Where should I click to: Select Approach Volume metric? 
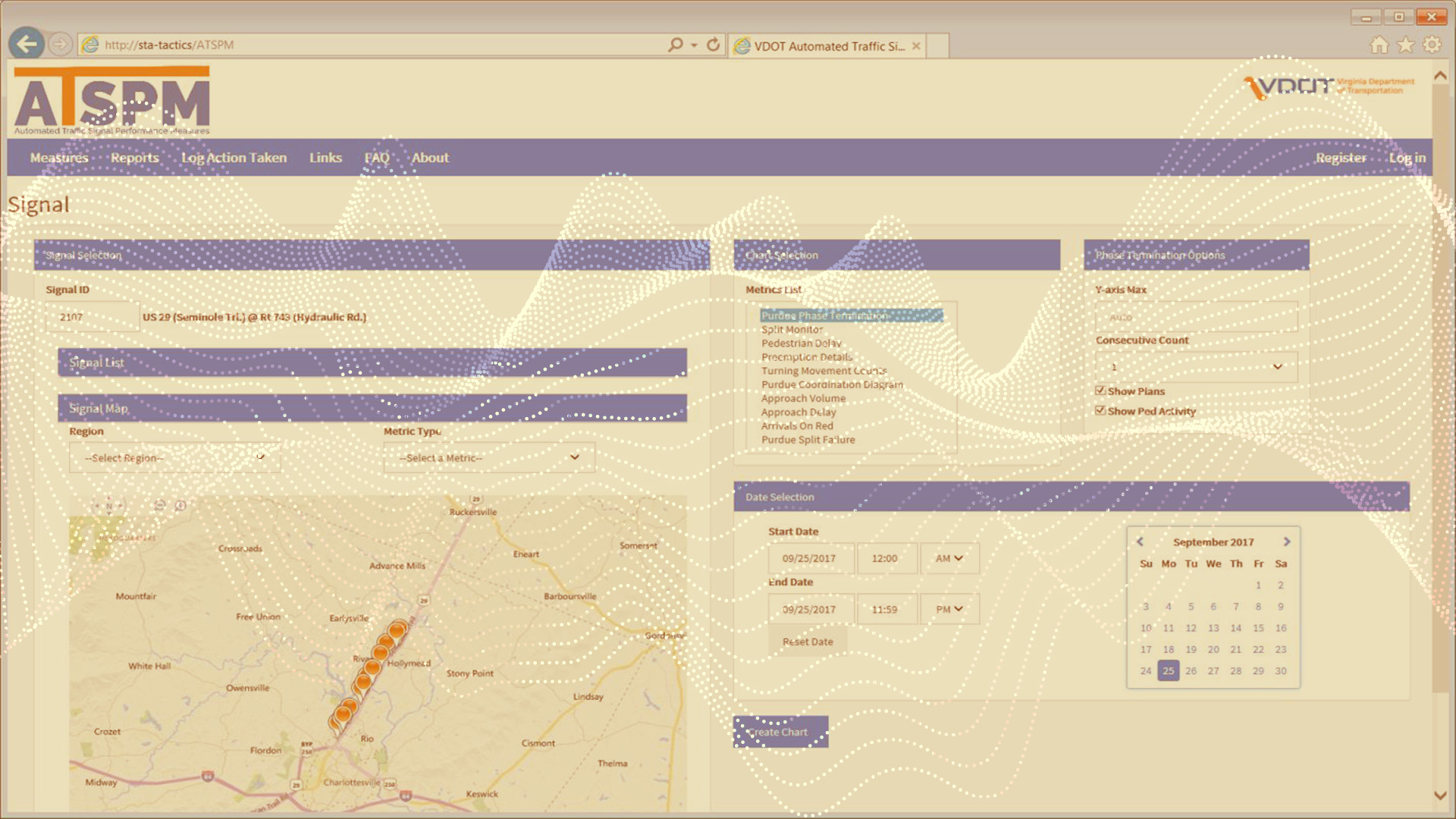click(x=803, y=398)
